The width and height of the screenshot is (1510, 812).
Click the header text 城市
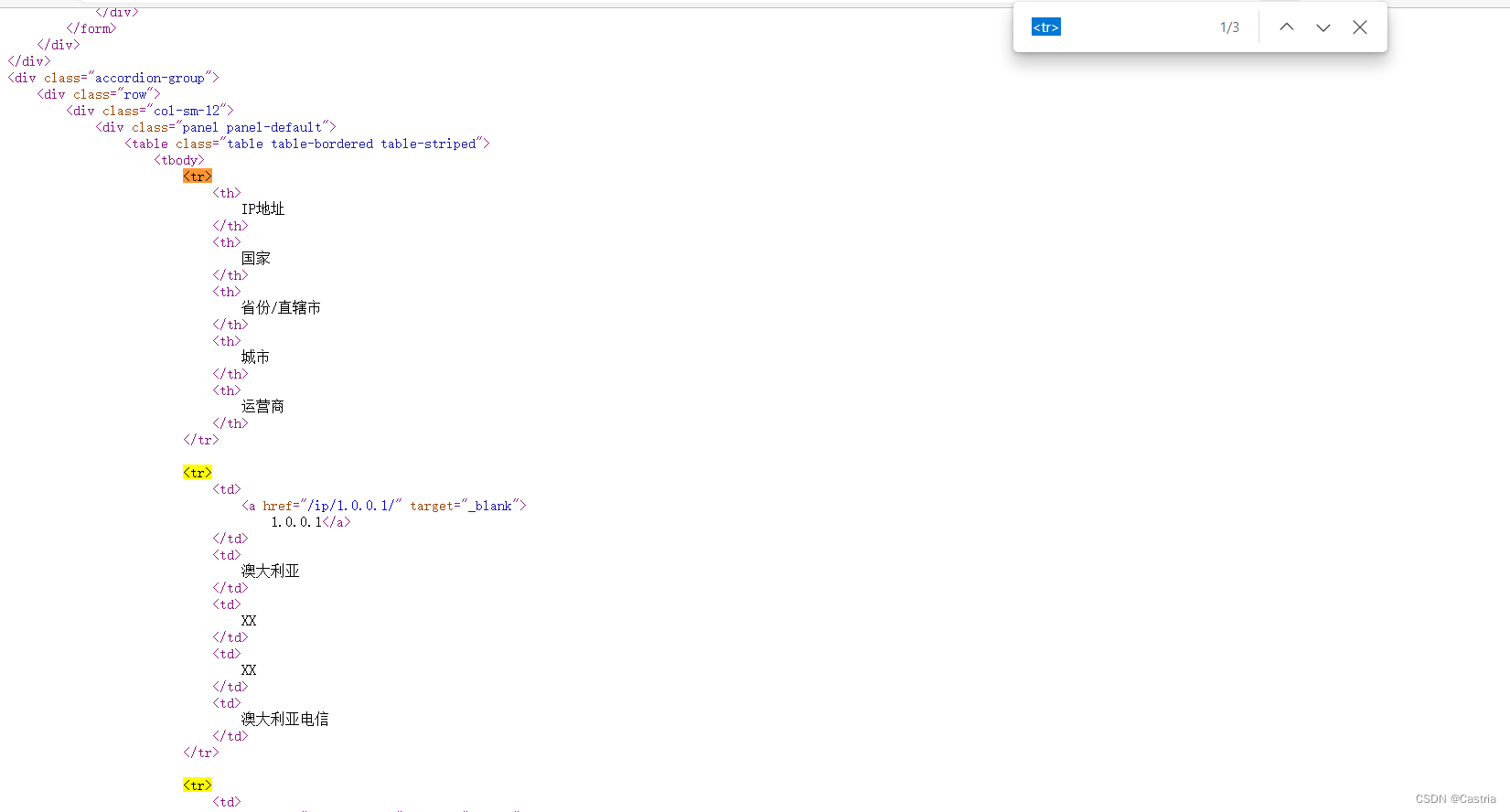pos(255,358)
